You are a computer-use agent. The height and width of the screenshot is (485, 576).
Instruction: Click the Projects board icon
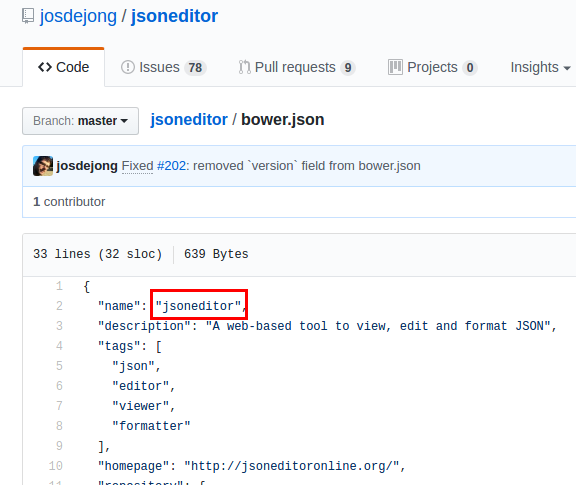395,67
